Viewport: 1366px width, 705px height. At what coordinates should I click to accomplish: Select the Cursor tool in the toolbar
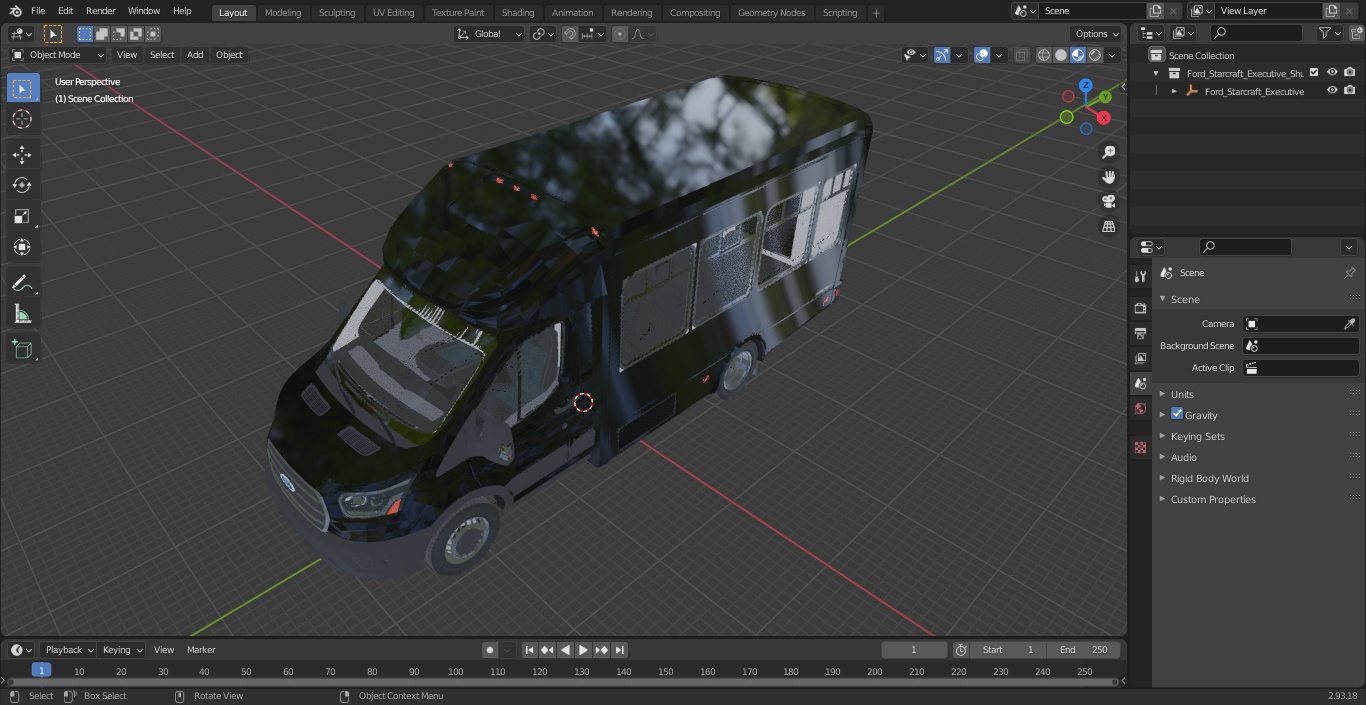[22, 119]
